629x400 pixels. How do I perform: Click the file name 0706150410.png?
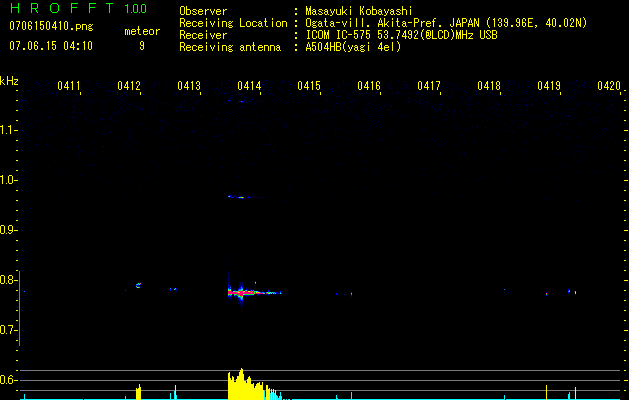51,26
